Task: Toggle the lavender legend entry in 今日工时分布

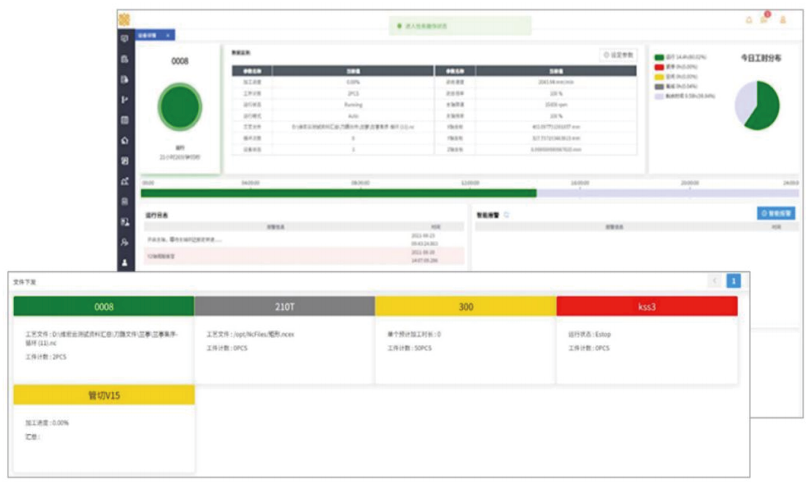Action: pyautogui.click(x=685, y=96)
